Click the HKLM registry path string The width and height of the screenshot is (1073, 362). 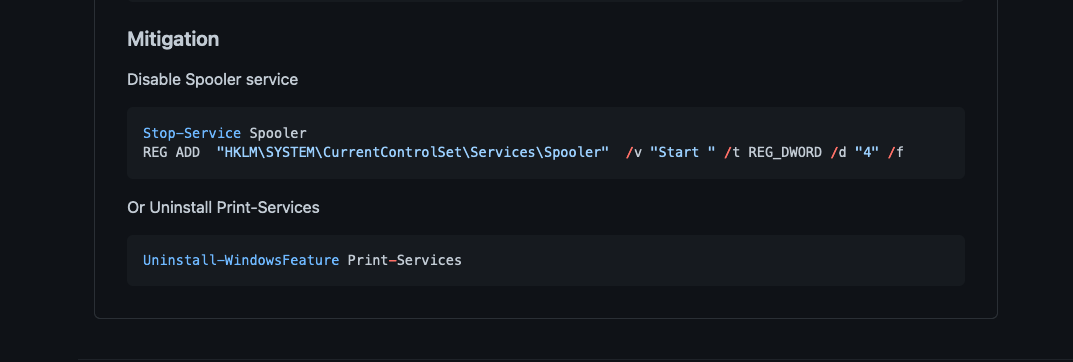tap(413, 152)
